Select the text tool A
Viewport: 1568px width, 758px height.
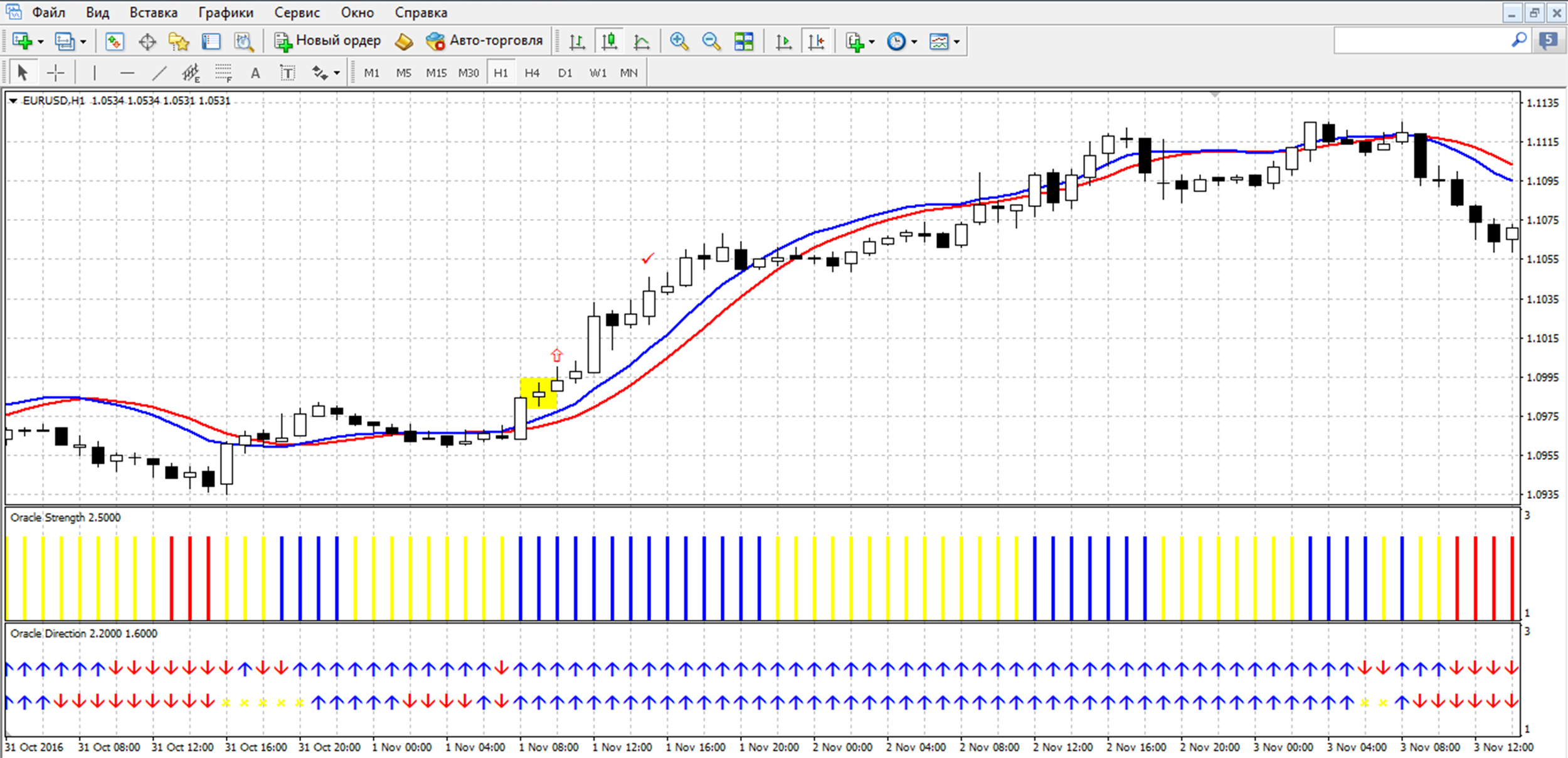255,73
